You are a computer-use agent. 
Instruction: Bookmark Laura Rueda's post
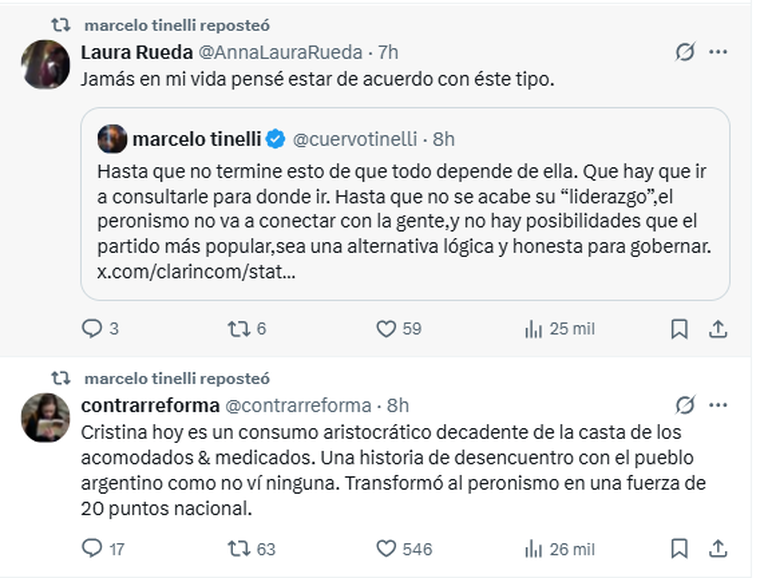(x=679, y=328)
